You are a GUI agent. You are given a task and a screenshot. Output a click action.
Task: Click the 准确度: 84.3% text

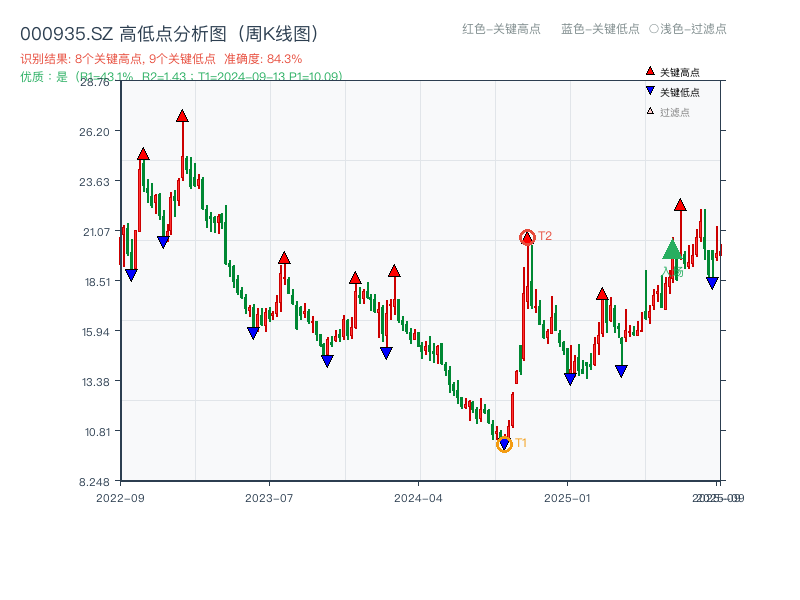coord(263,59)
